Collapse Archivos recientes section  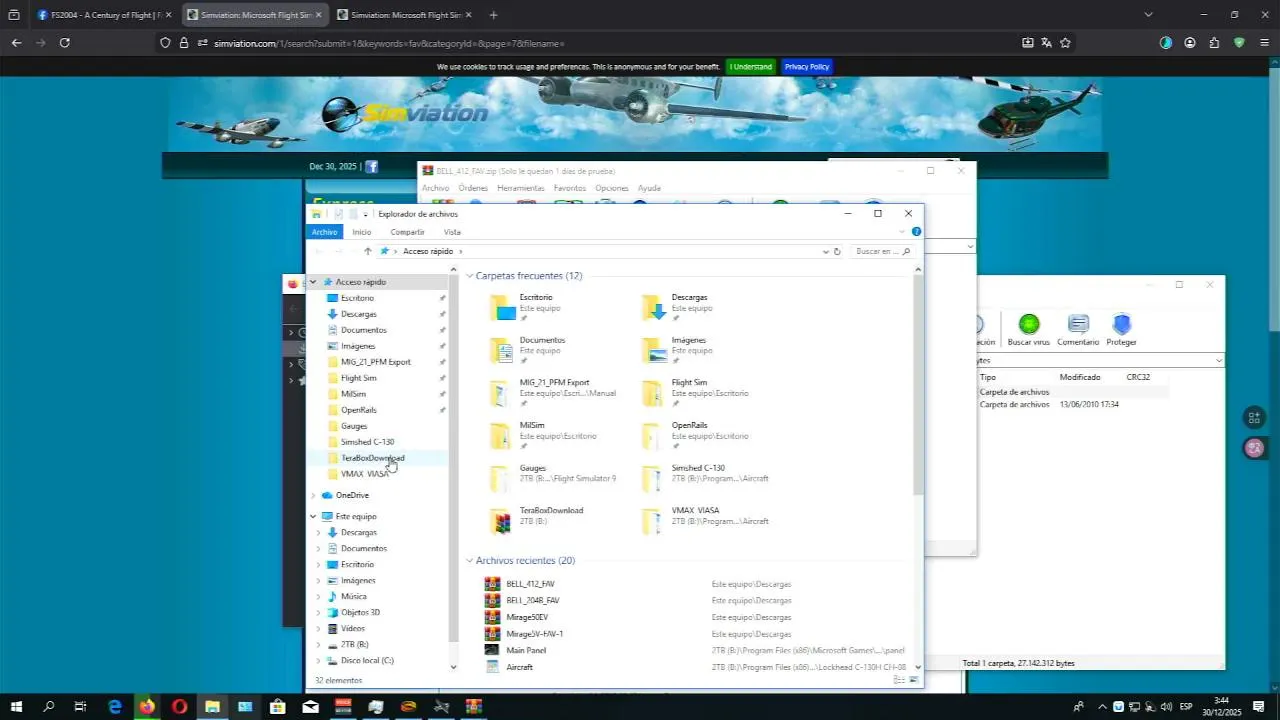(469, 561)
